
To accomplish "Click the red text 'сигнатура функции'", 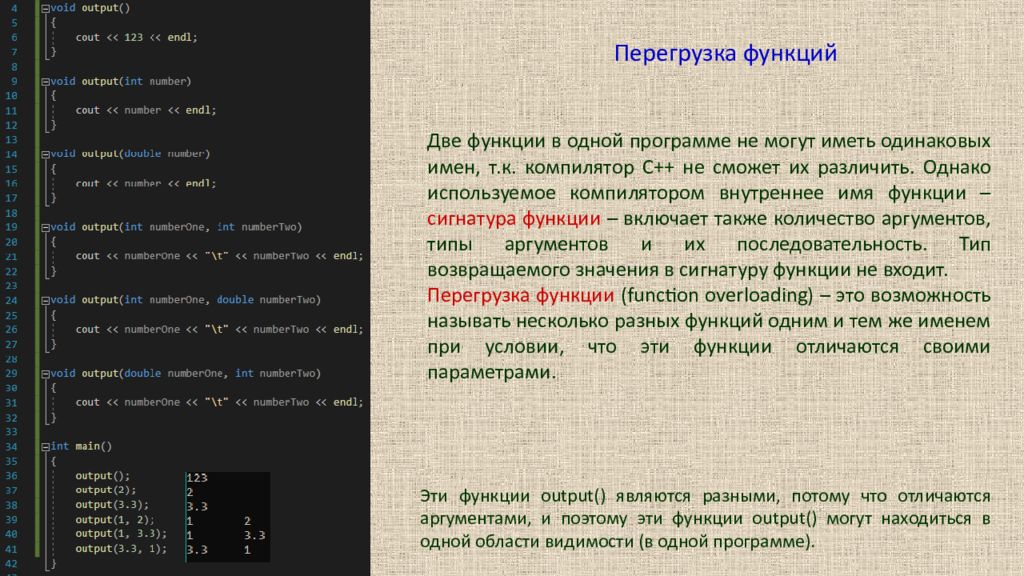I will (513, 219).
